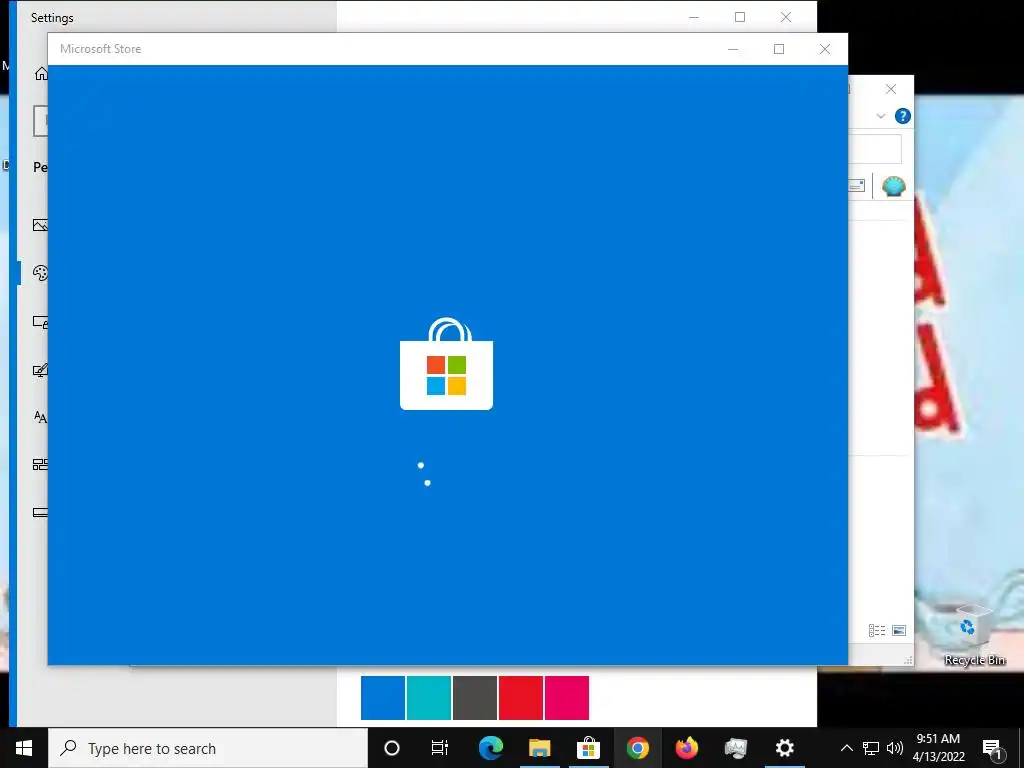Switch to Settings gear on taskbar
The height and width of the screenshot is (768, 1024).
[784, 748]
